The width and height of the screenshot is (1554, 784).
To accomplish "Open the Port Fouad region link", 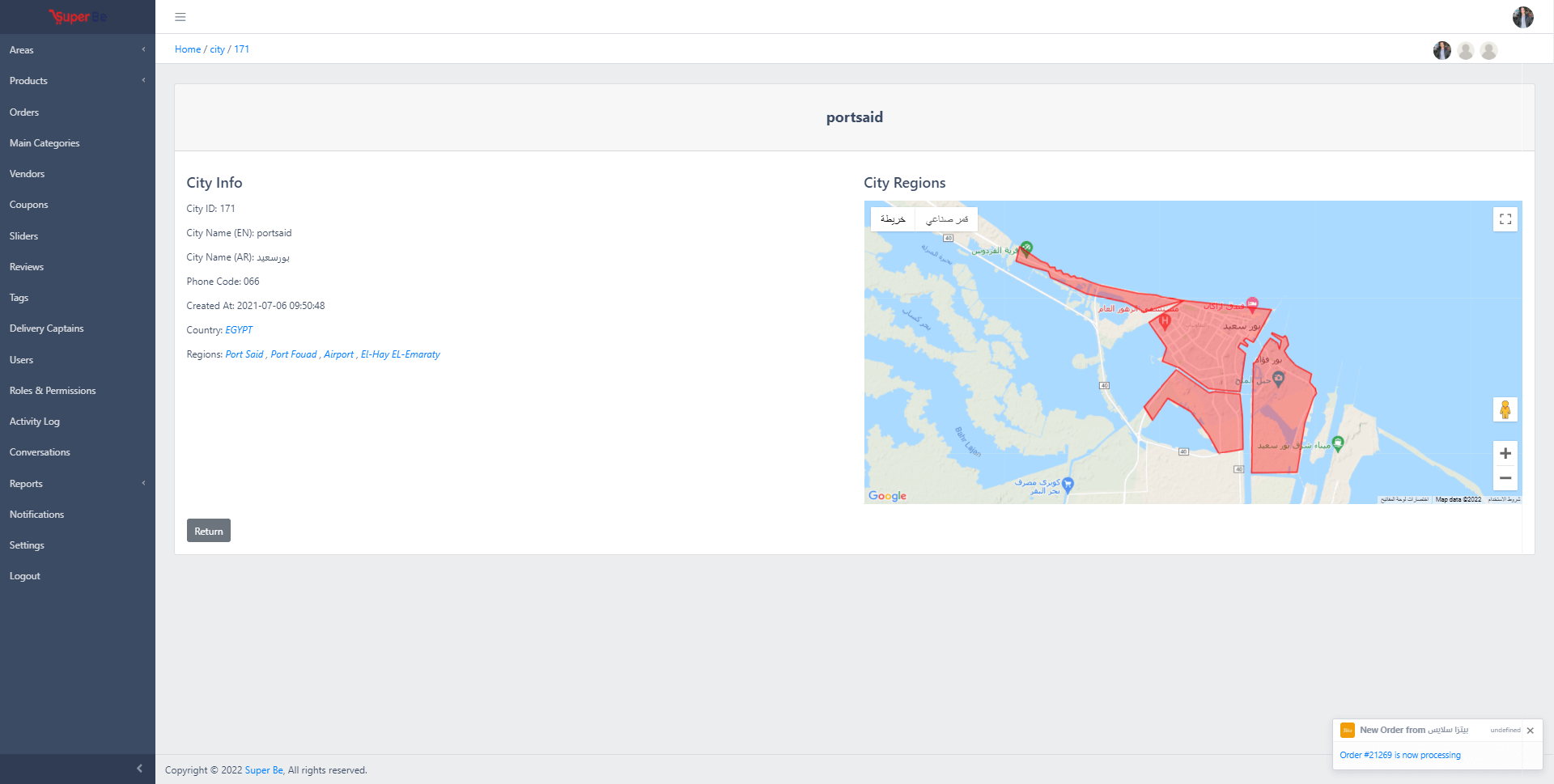I will point(294,354).
